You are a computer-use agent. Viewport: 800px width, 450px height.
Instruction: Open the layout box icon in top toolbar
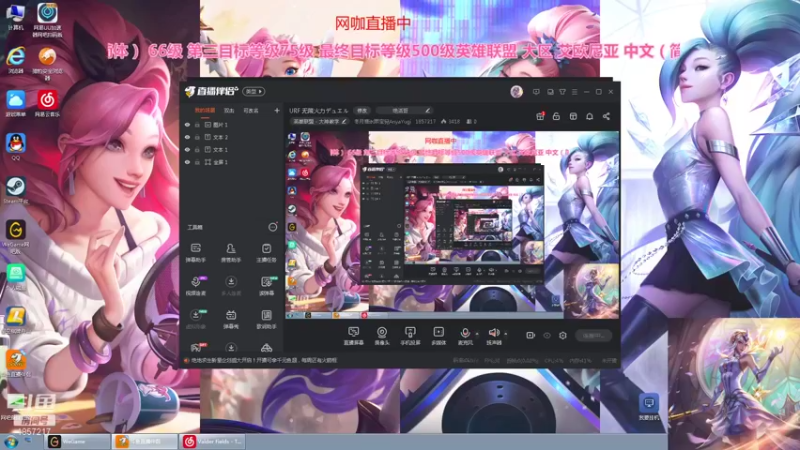coord(573,116)
